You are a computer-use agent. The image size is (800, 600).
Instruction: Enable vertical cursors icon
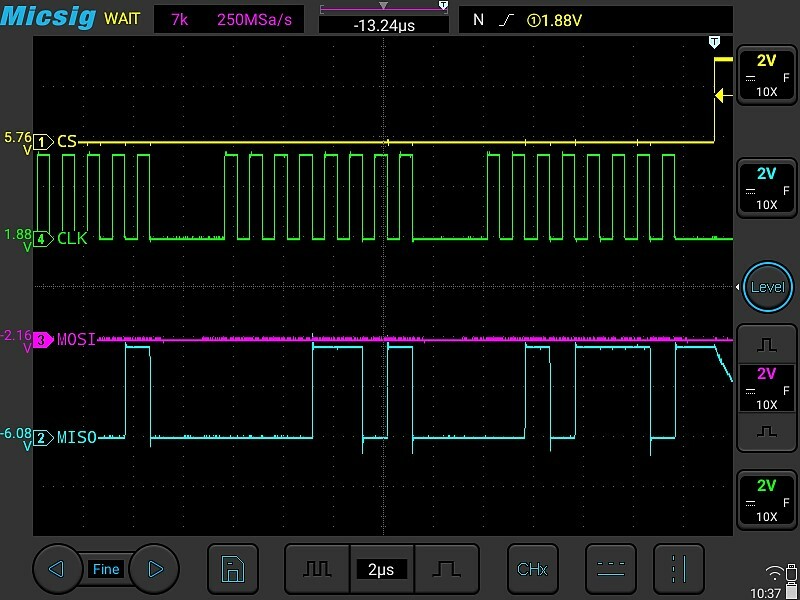point(679,569)
